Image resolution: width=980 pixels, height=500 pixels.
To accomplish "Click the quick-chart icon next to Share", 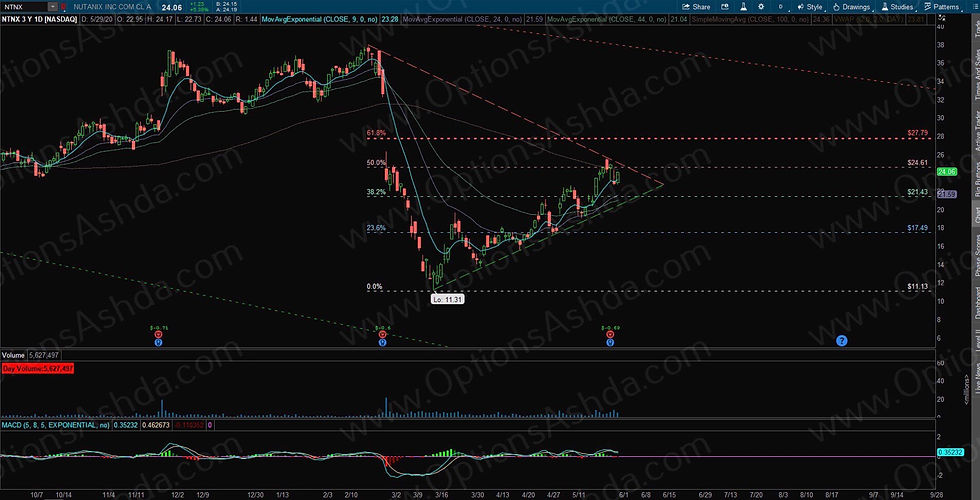I will [726, 7].
